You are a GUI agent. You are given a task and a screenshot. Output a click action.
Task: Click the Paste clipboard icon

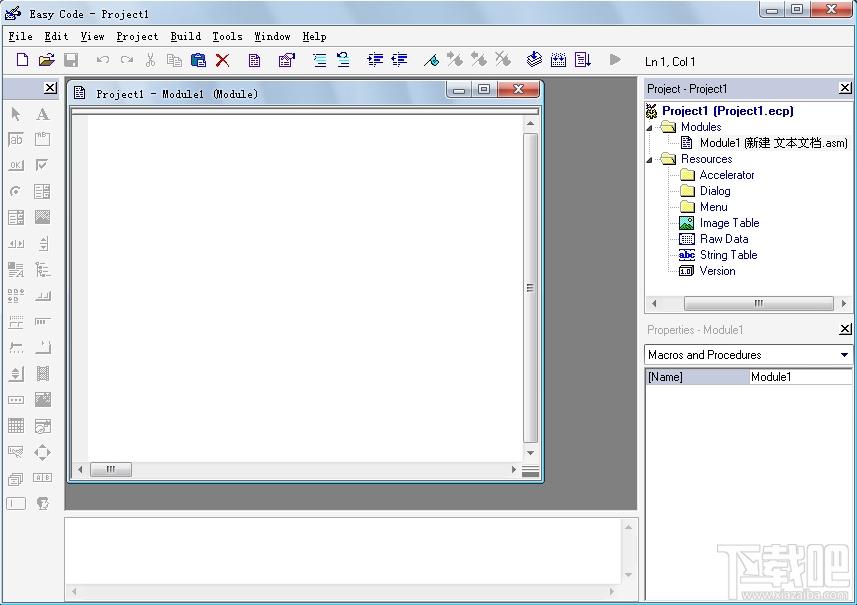pyautogui.click(x=198, y=60)
